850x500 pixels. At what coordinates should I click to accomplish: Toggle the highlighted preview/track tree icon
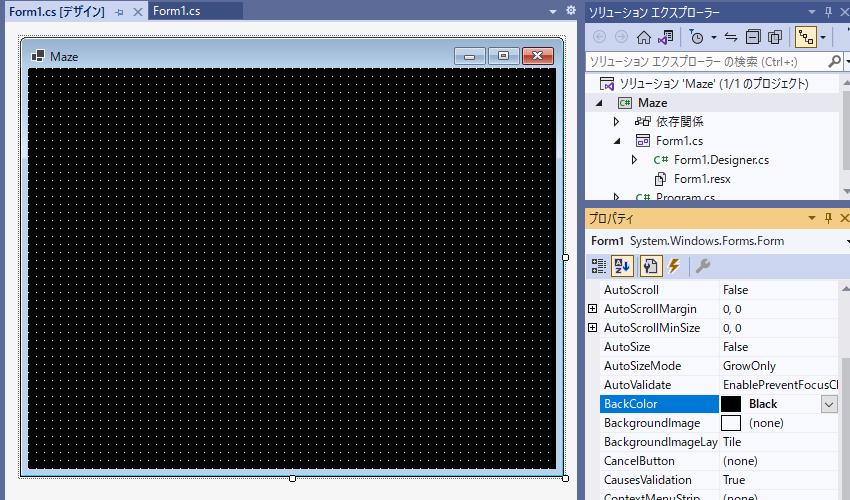[x=806, y=37]
